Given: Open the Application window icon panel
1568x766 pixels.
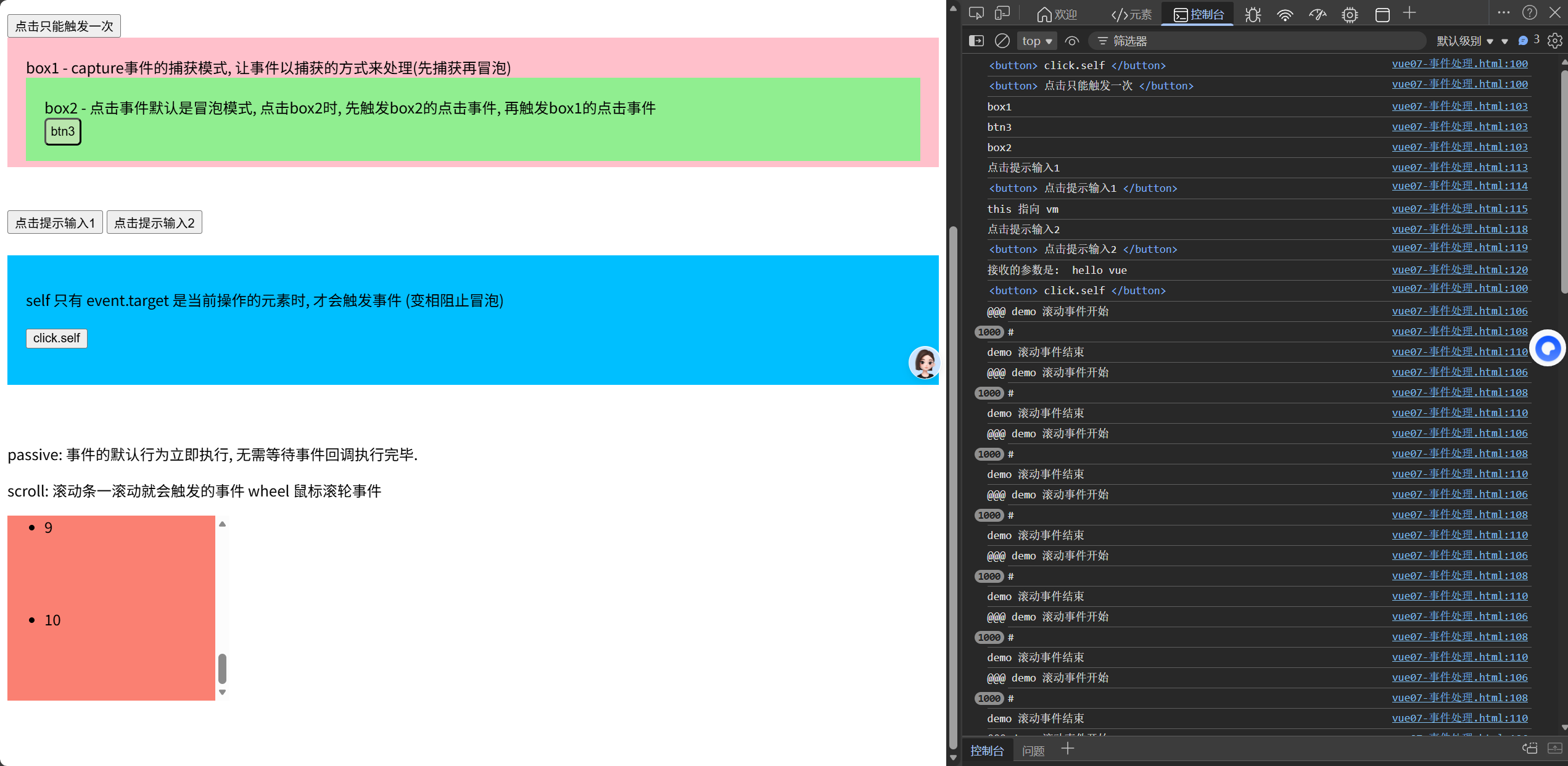Looking at the screenshot, I should click(1382, 14).
